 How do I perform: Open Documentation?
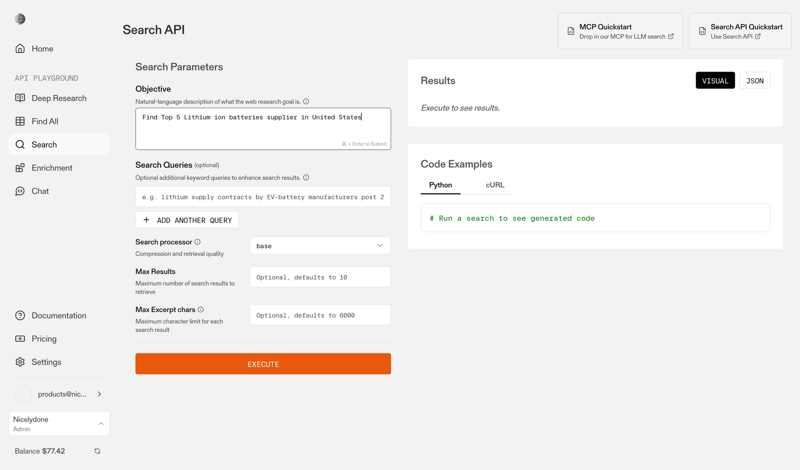click(59, 315)
